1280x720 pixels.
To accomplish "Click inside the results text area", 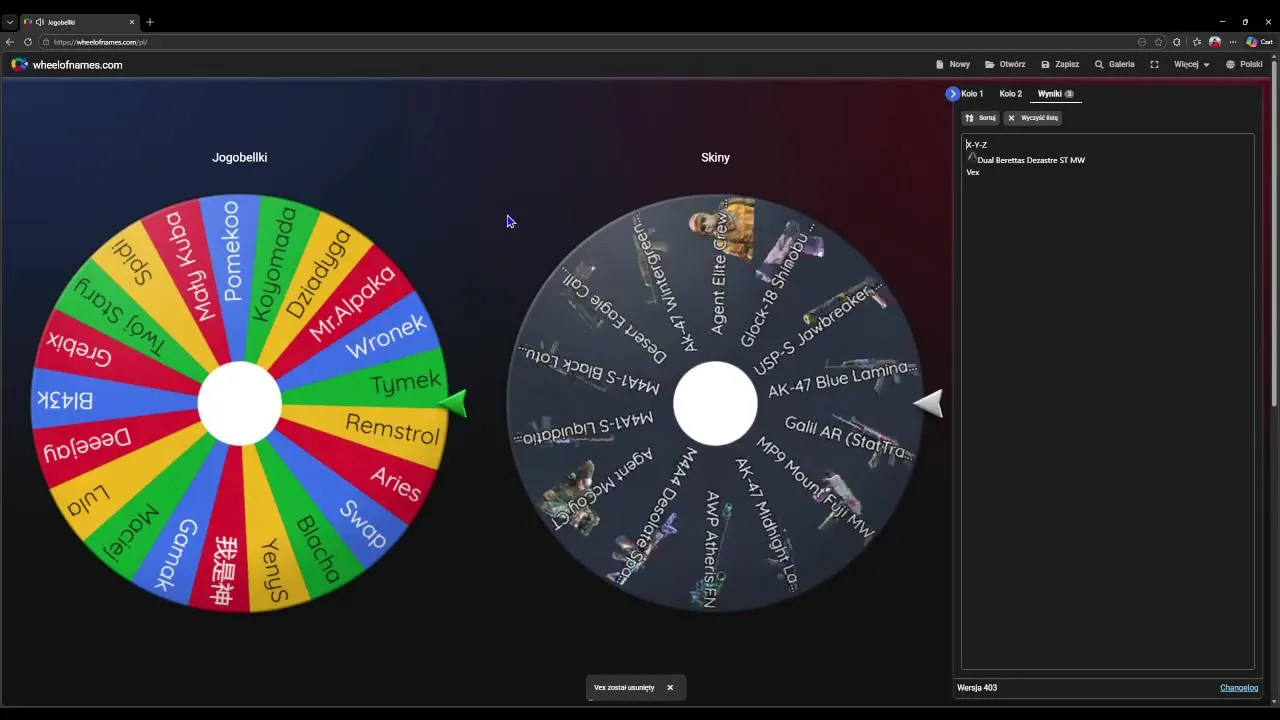I will [x=1107, y=401].
